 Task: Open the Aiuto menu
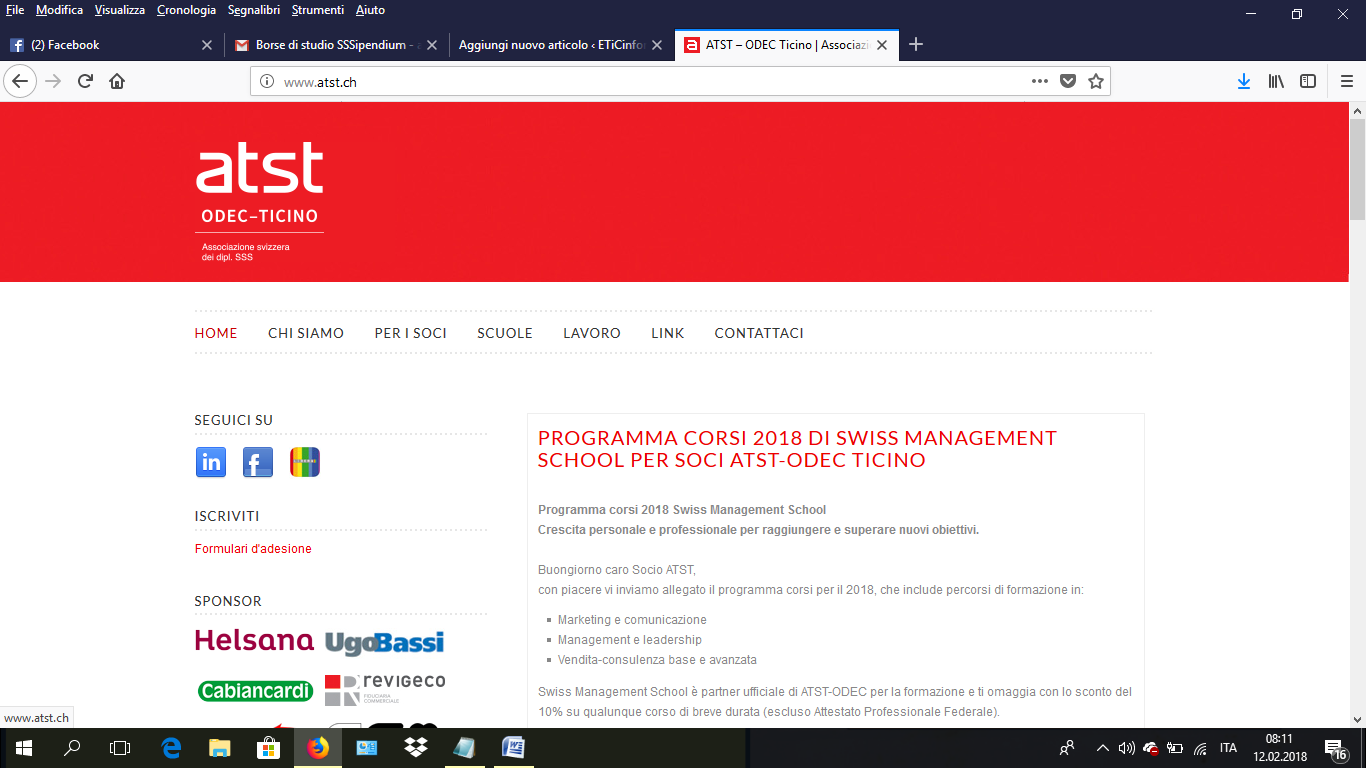[370, 10]
